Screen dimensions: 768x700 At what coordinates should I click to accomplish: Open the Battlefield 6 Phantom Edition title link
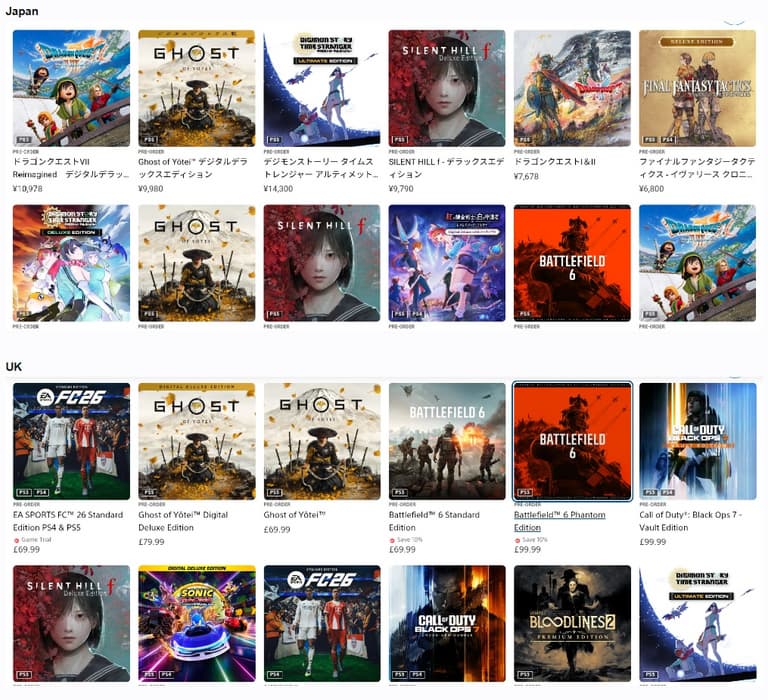559,521
